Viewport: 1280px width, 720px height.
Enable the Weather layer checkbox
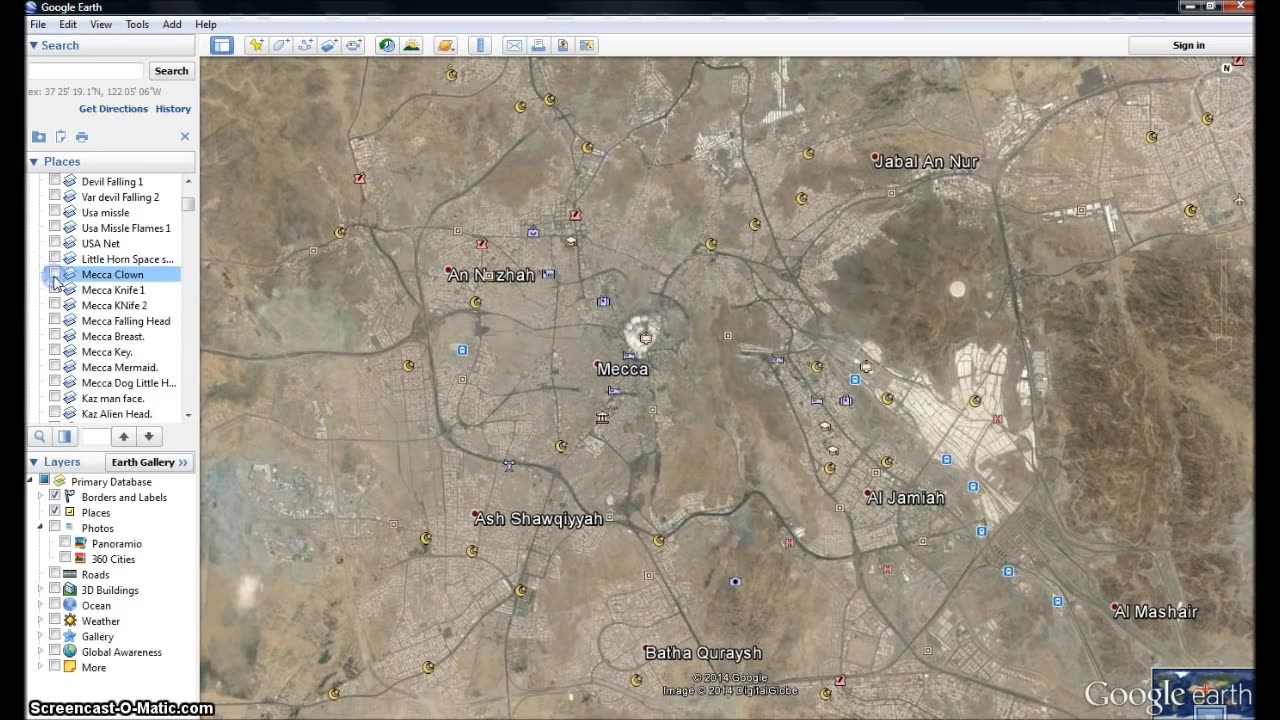click(54, 621)
